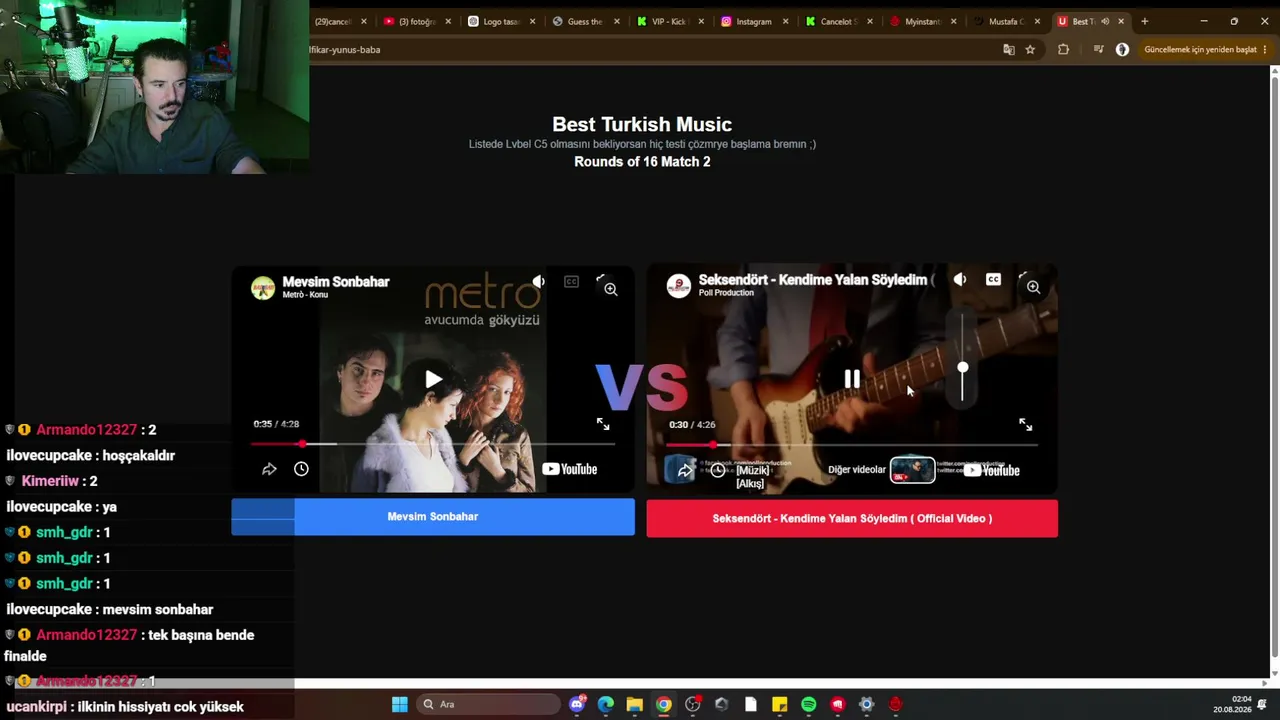Mute the Mevsim Sonbahar video
Viewport: 1280px width, 720px height.
539,282
